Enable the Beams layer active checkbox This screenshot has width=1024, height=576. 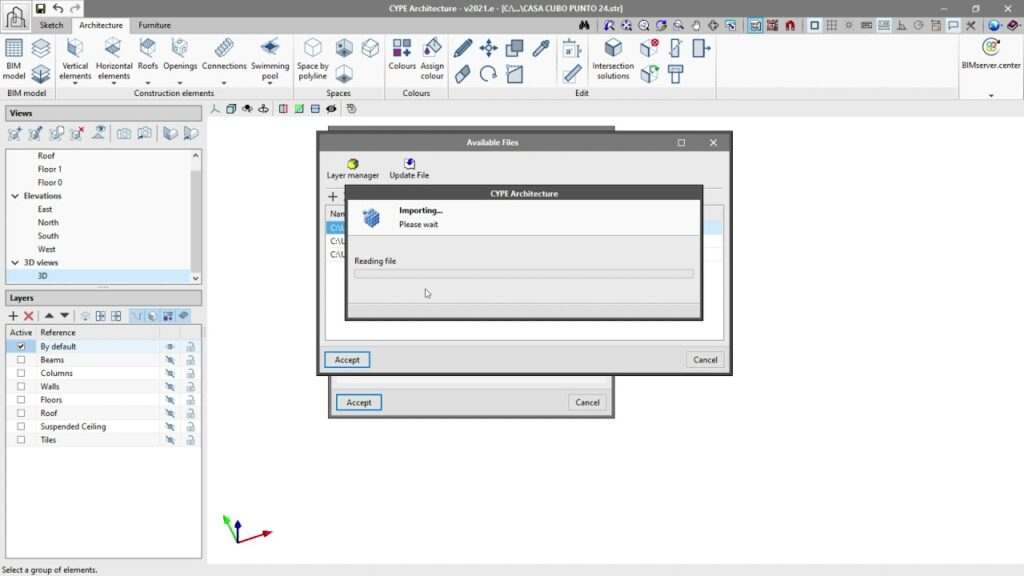pos(21,360)
